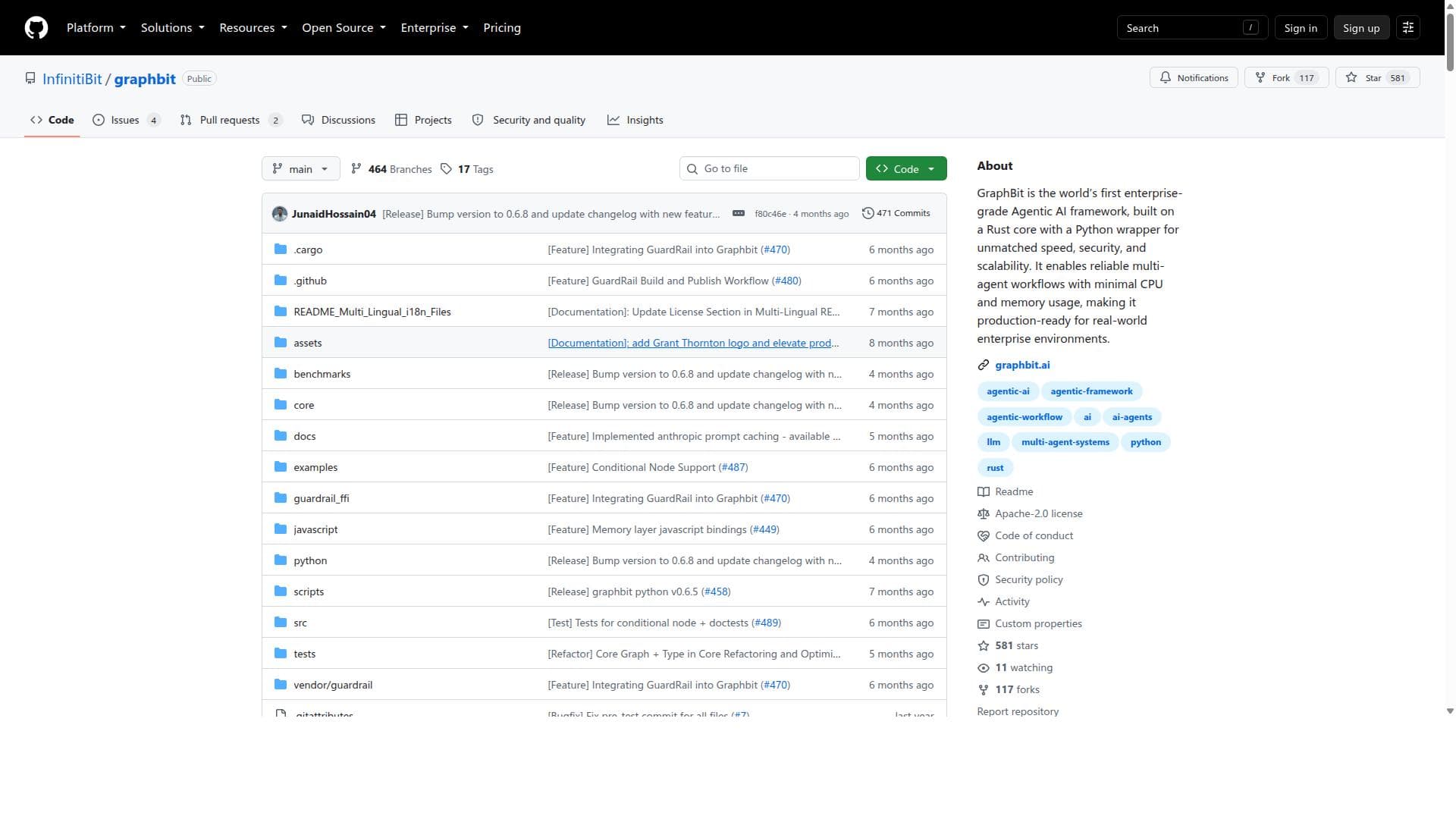Click Report repository link
1456x819 pixels.
[x=1018, y=712]
